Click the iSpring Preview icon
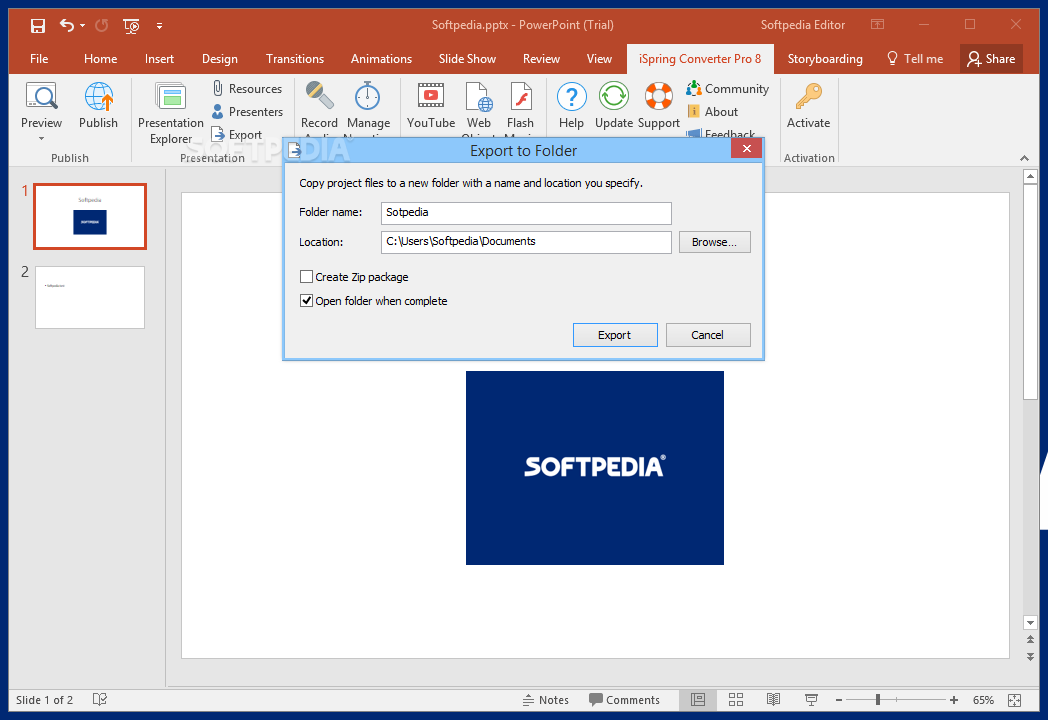The width and height of the screenshot is (1048, 720). pos(41,96)
